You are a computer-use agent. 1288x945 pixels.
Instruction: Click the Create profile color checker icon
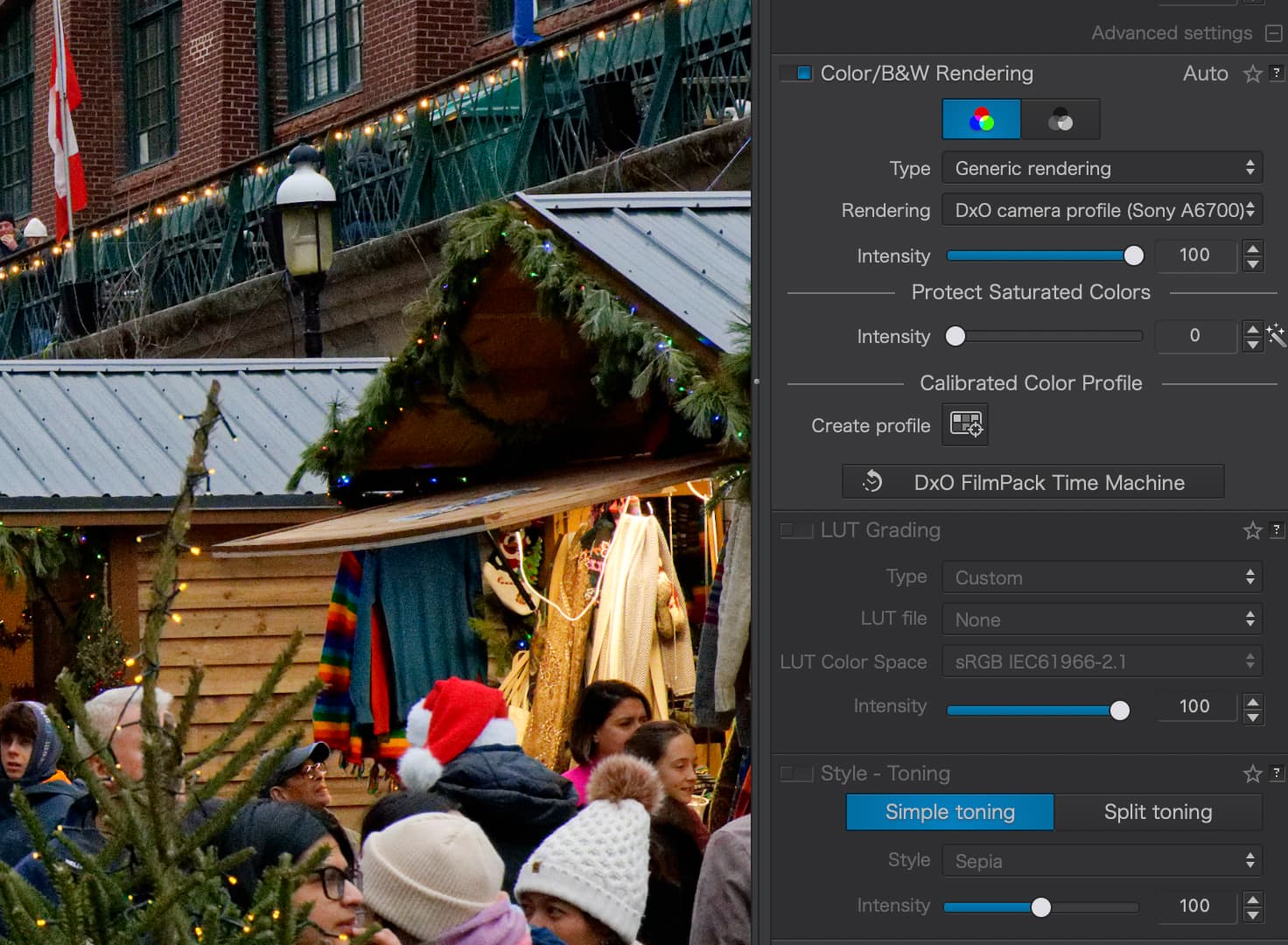(x=965, y=424)
